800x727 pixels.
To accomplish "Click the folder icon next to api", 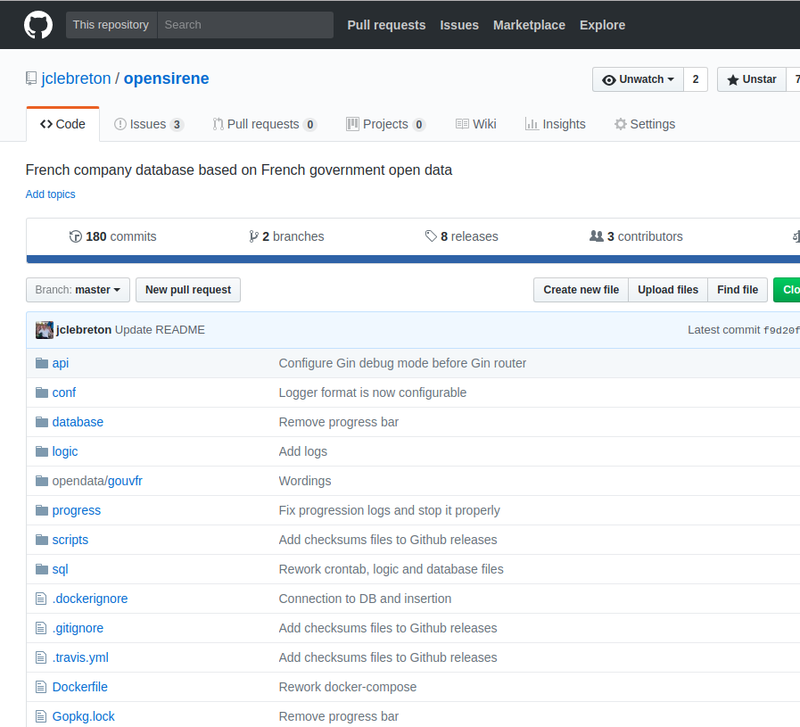I will point(42,363).
